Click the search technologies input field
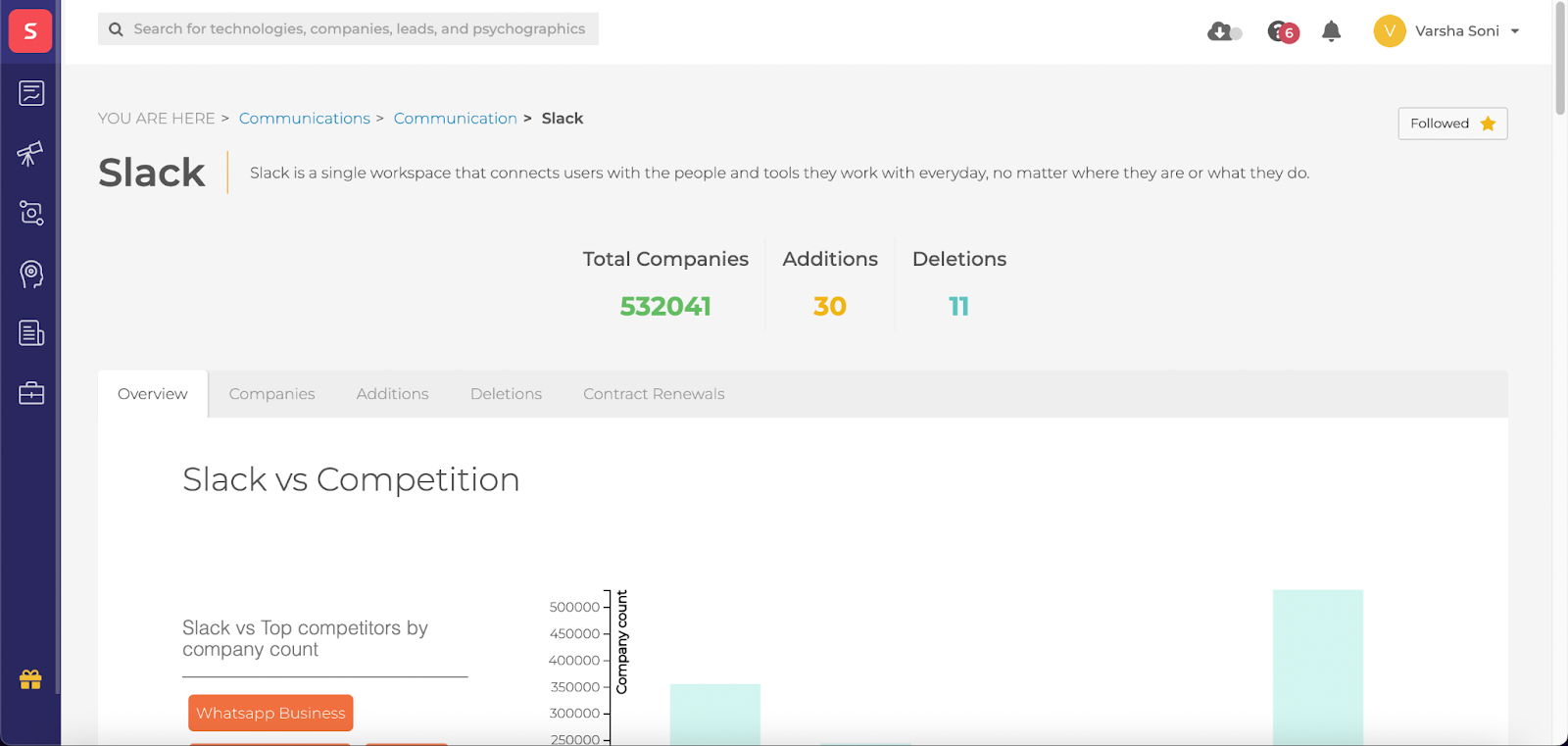The image size is (1568, 746). [x=348, y=29]
